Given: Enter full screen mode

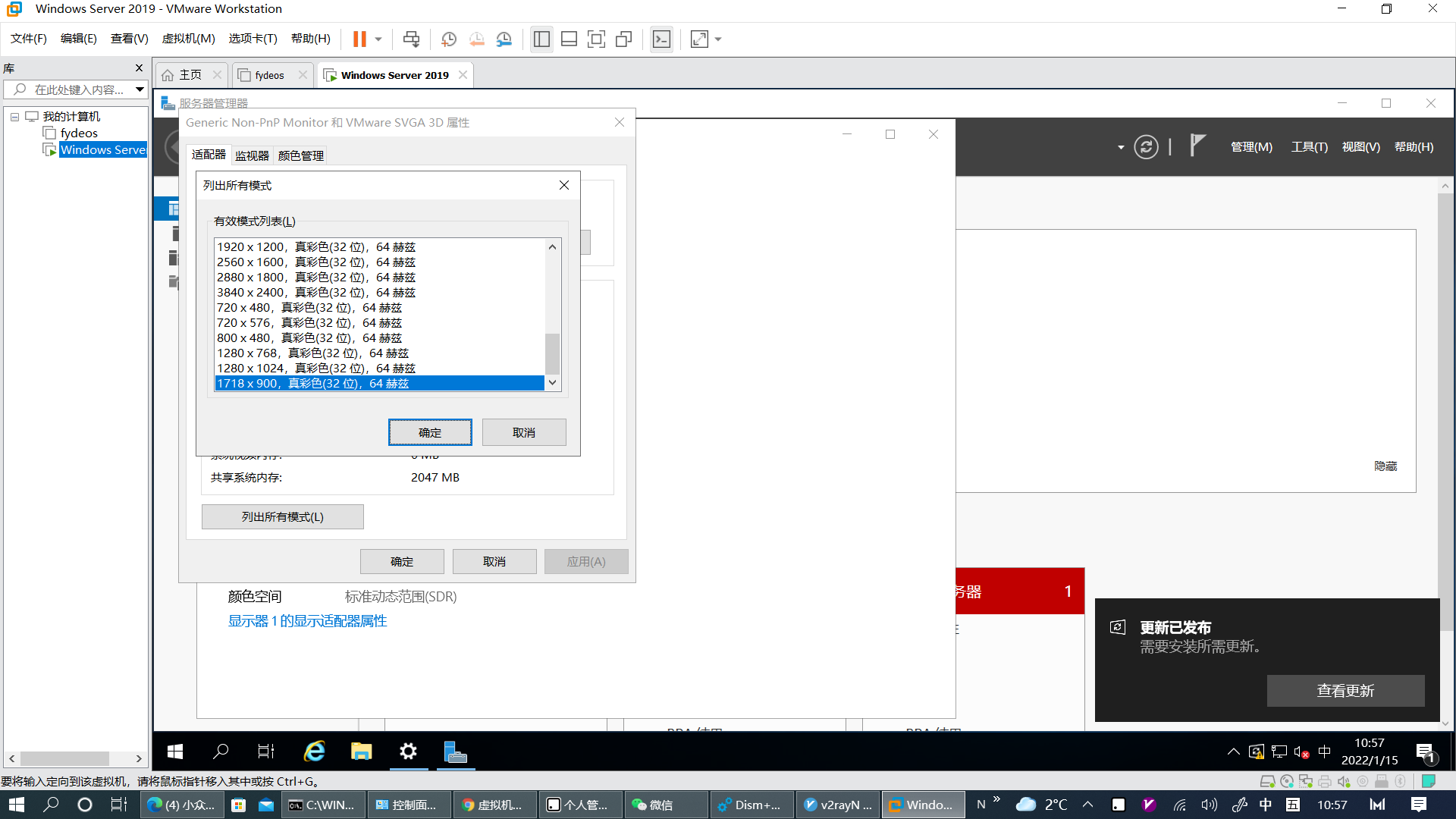Looking at the screenshot, I should coord(596,39).
